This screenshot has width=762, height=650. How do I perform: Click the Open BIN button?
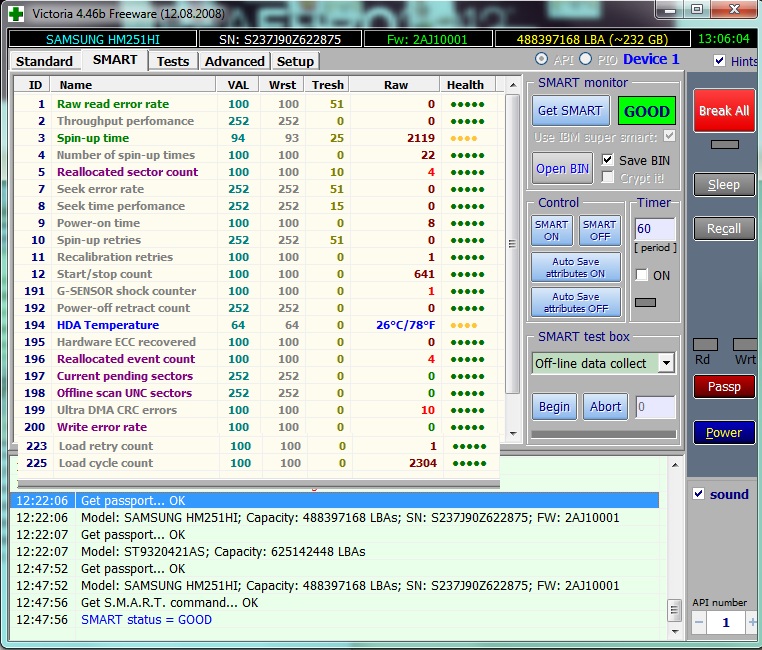(562, 169)
